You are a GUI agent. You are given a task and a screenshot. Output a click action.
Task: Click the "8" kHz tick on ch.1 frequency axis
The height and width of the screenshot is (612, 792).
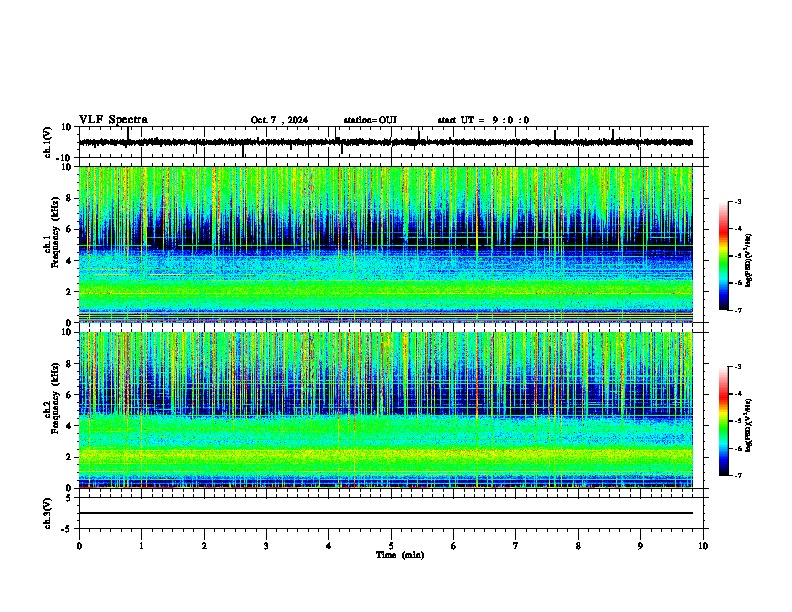coord(70,198)
